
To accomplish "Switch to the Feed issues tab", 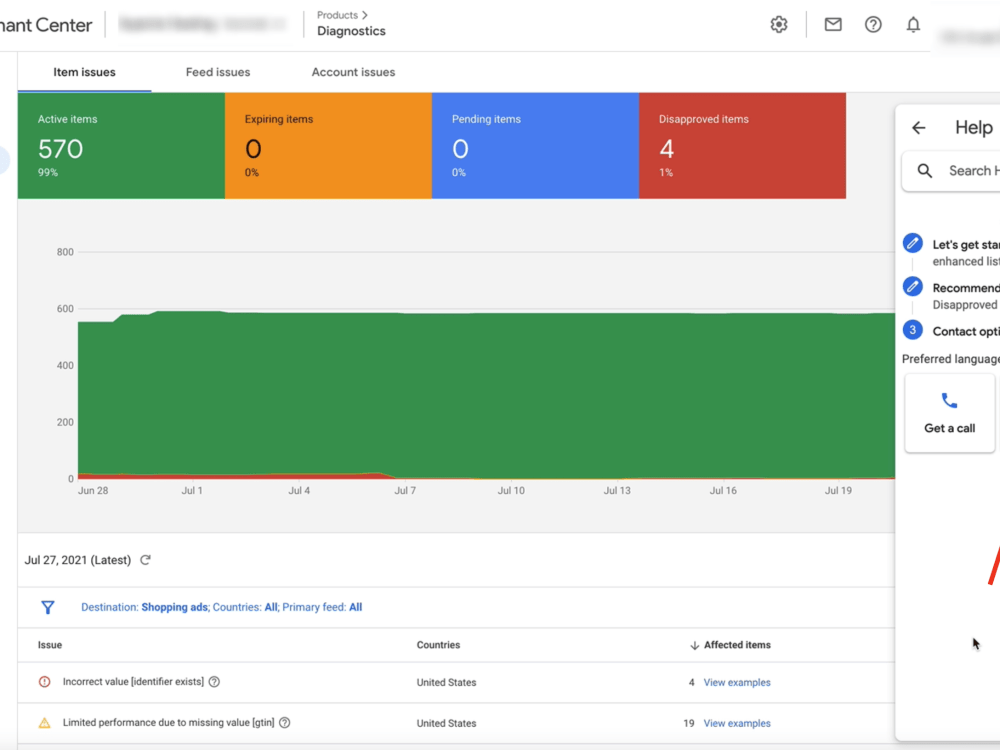I will 218,72.
